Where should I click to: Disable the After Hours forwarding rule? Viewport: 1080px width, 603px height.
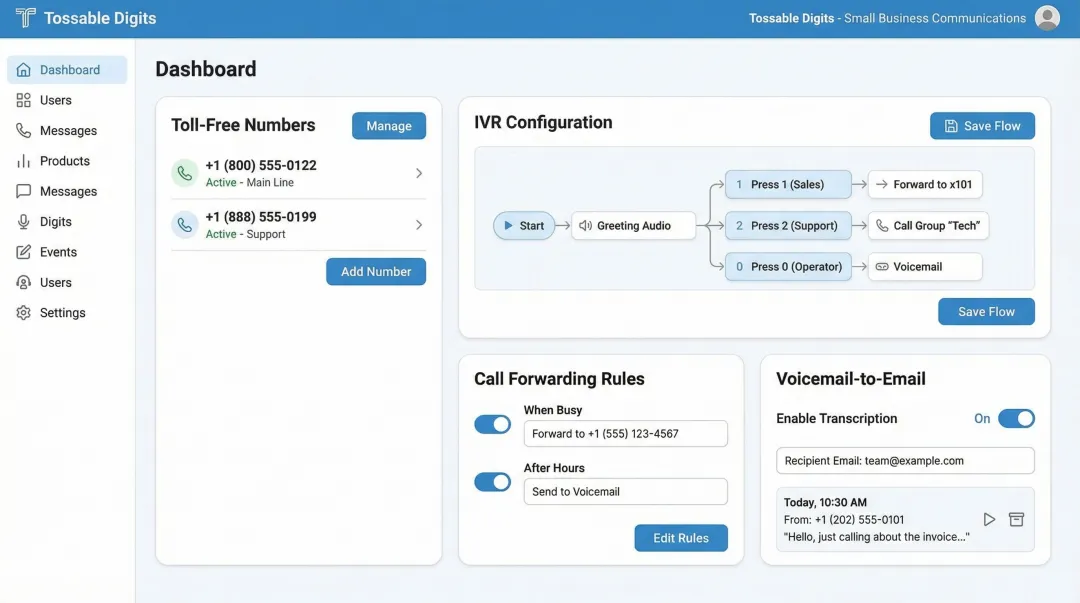coord(492,481)
